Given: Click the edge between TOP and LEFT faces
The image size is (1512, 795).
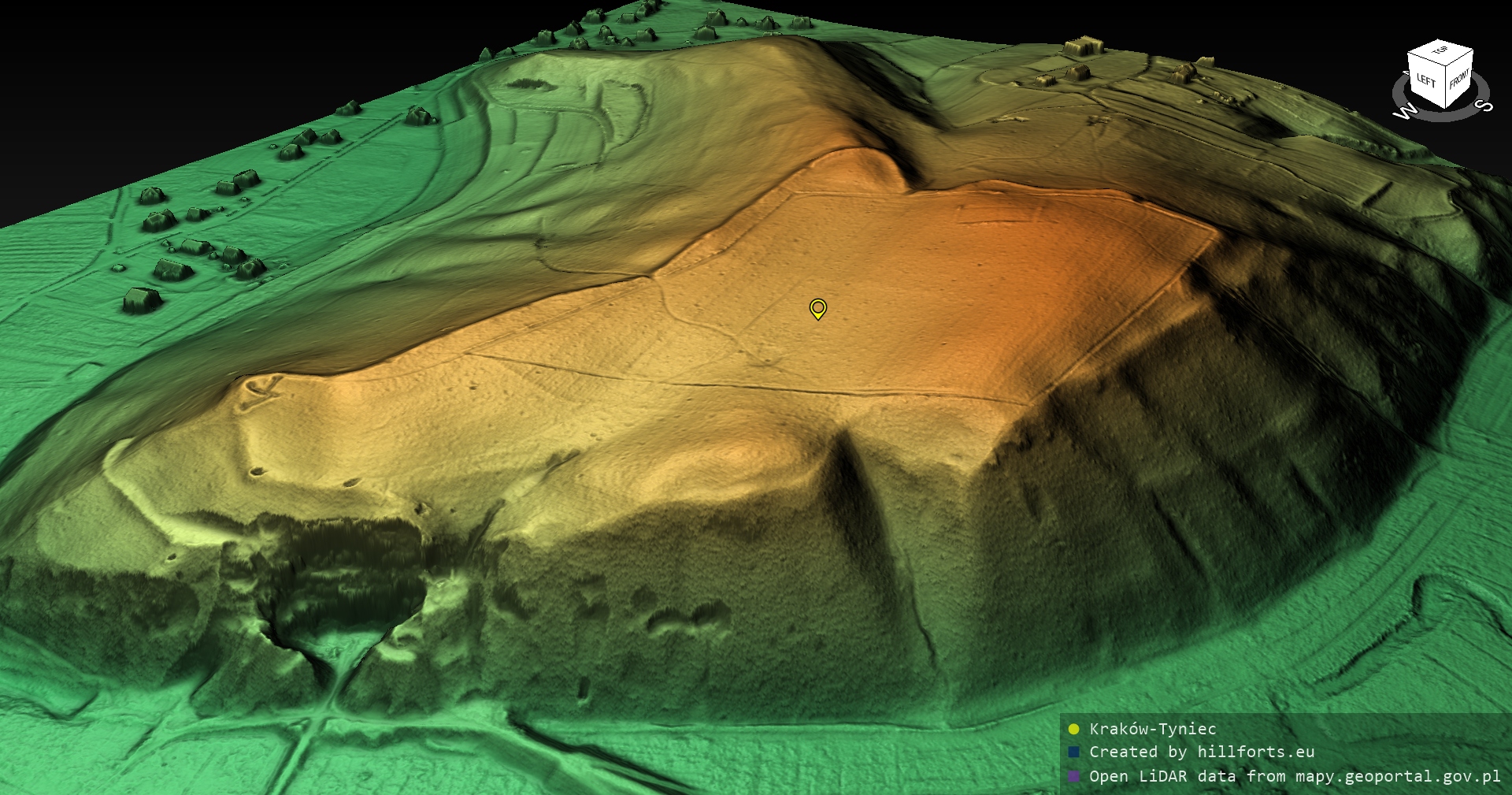Looking at the screenshot, I should tap(1427, 58).
